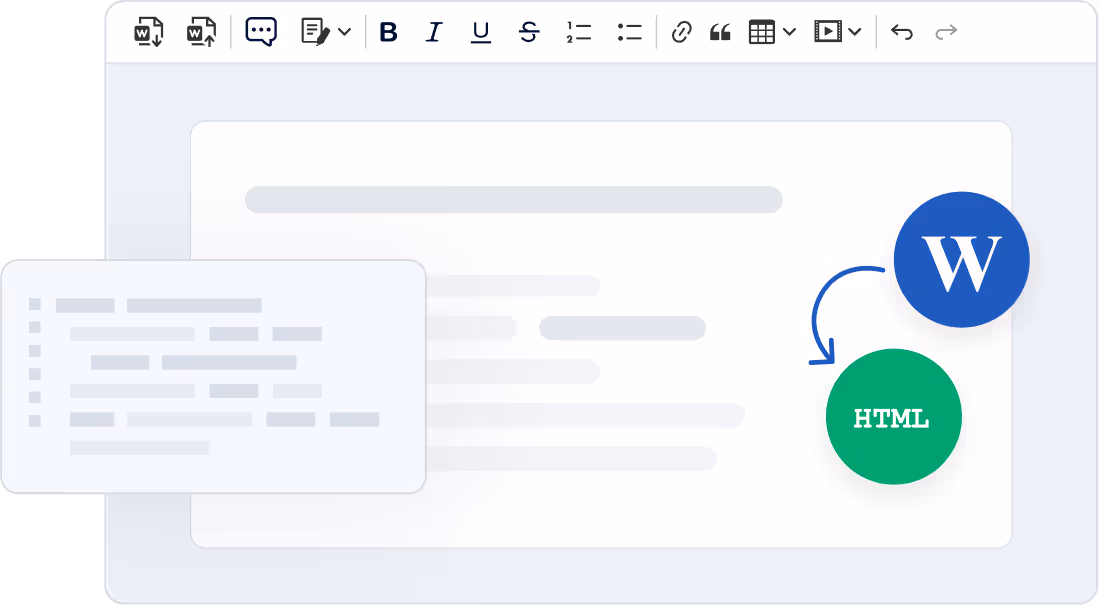
Task: Click the Insert Table grid icon
Action: (762, 32)
